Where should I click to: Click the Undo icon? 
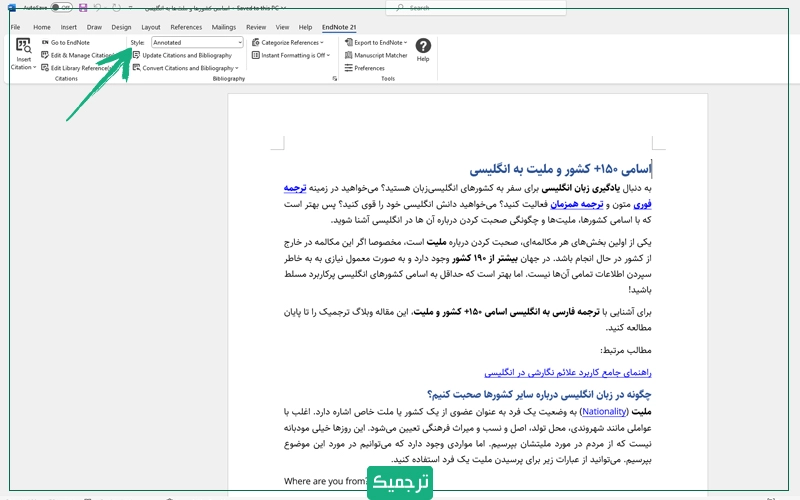tap(97, 8)
